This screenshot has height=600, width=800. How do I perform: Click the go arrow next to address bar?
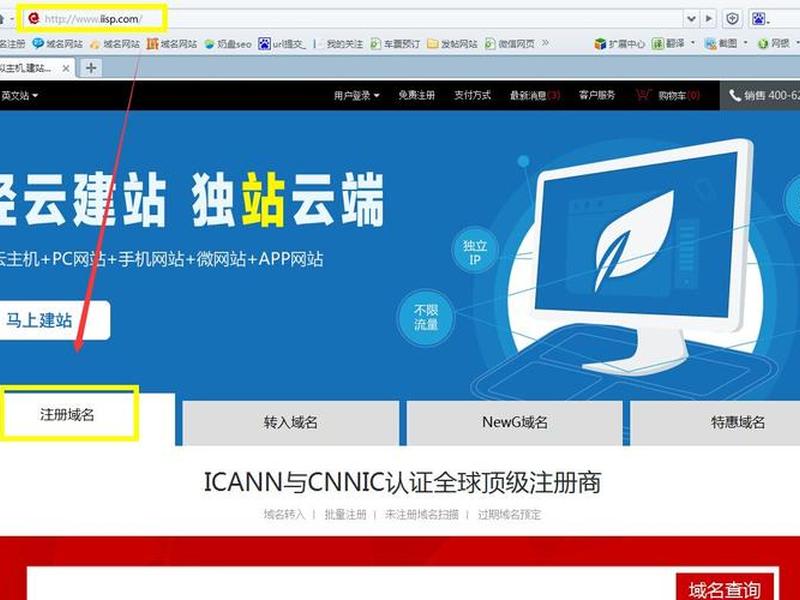coord(709,19)
